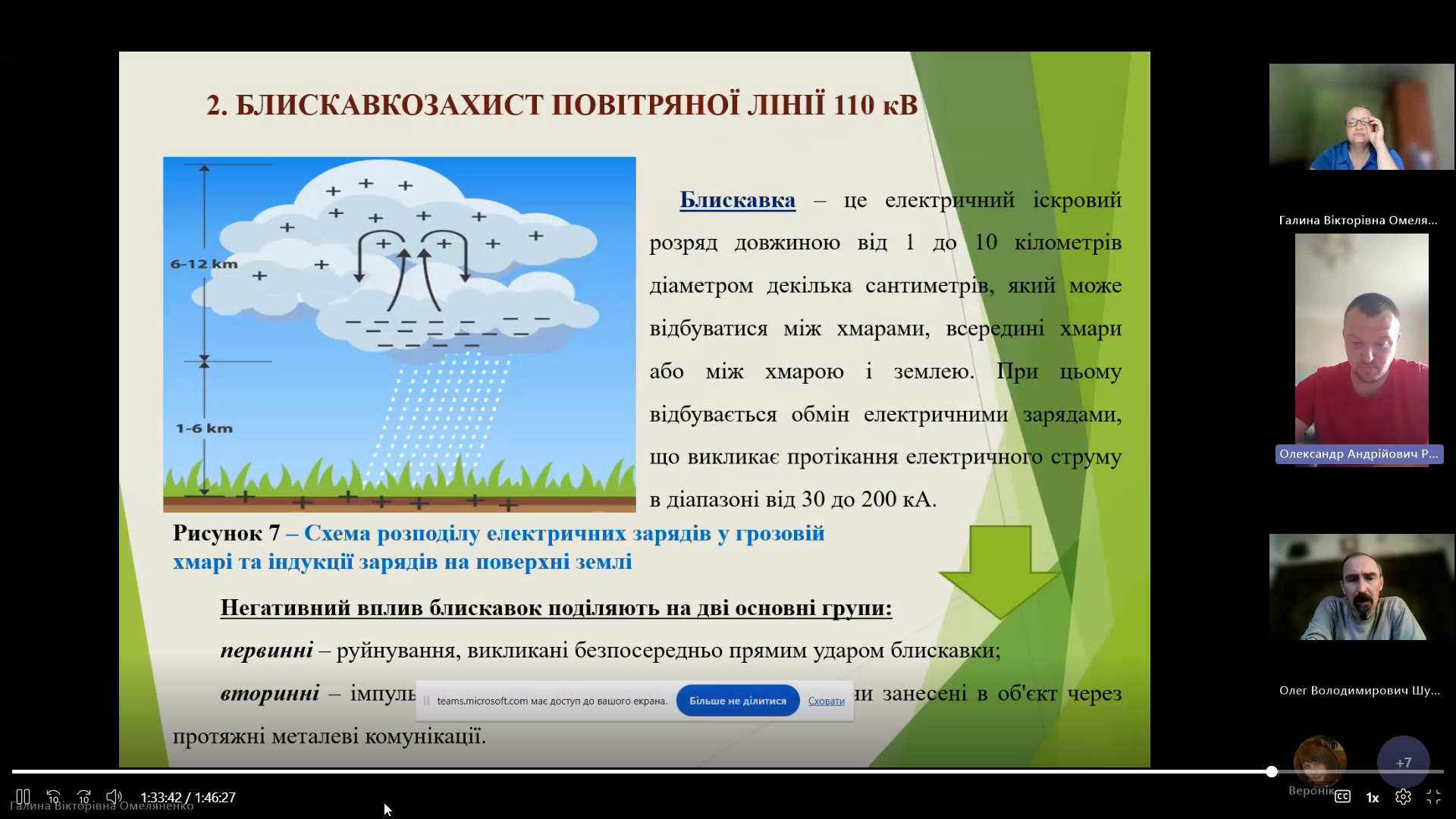This screenshot has height=819, width=1456.
Task: Click 'Більше не ділитися' button
Action: [x=738, y=701]
